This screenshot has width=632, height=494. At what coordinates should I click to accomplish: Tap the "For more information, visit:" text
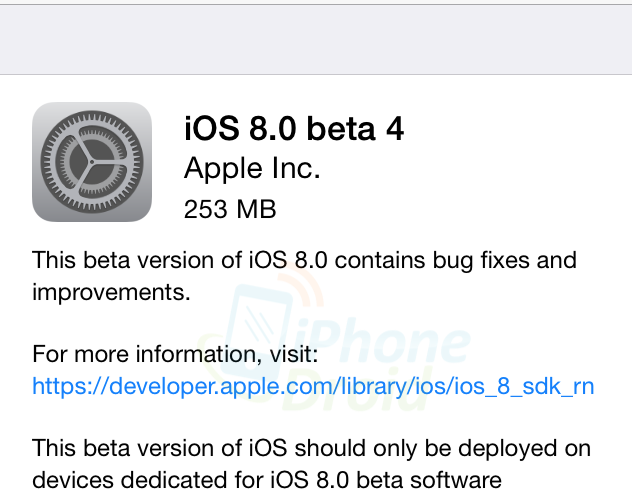coord(175,353)
